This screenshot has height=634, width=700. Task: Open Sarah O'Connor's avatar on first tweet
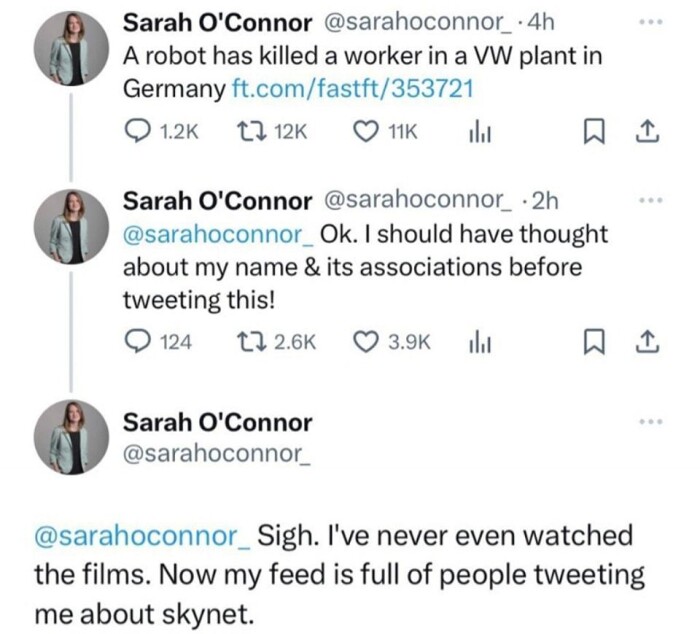coord(73,52)
